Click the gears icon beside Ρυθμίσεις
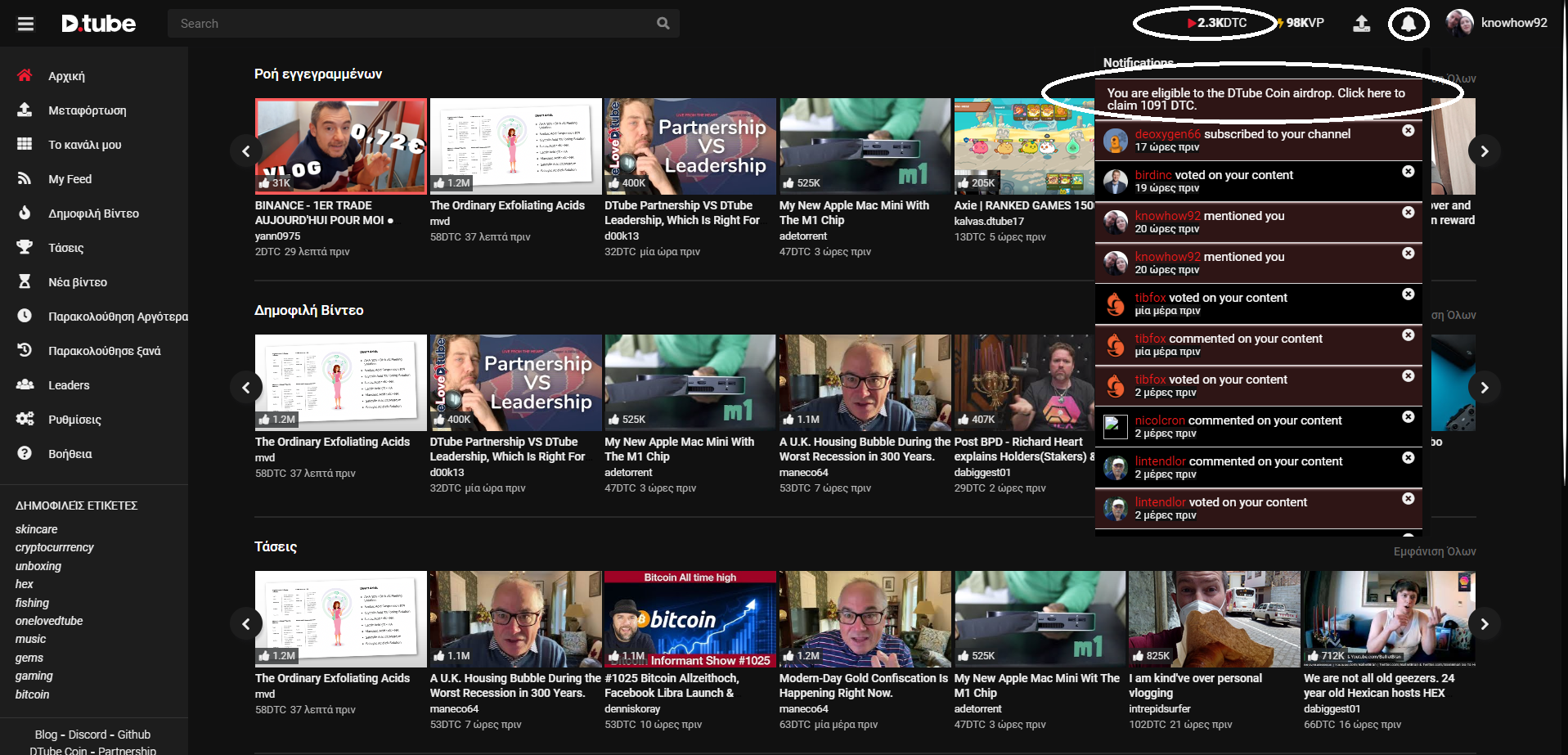Image resolution: width=1568 pixels, height=755 pixels. (25, 419)
